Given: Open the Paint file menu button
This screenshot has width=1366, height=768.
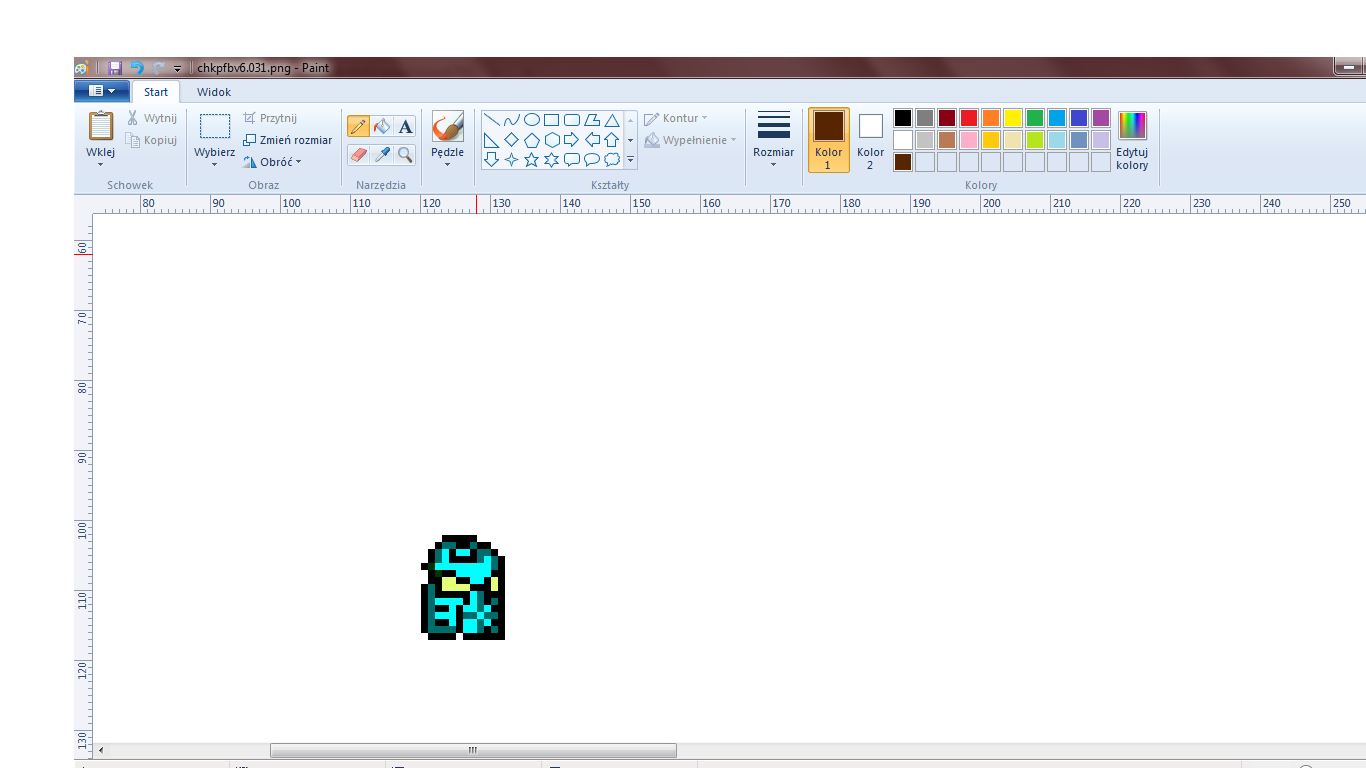Looking at the screenshot, I should pyautogui.click(x=102, y=91).
